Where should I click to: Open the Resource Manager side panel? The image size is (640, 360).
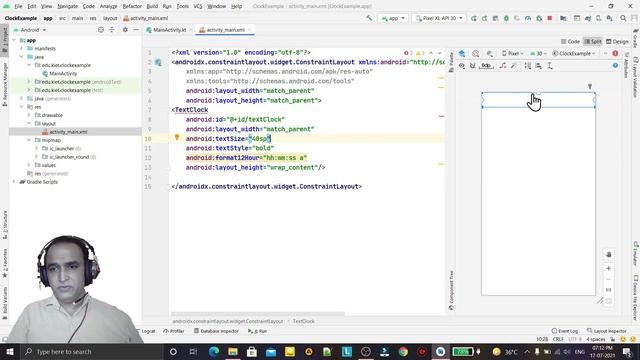4,84
